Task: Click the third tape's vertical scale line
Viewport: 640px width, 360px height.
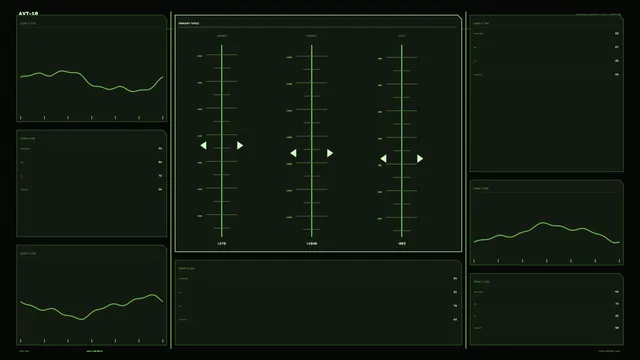Action: pyautogui.click(x=402, y=141)
